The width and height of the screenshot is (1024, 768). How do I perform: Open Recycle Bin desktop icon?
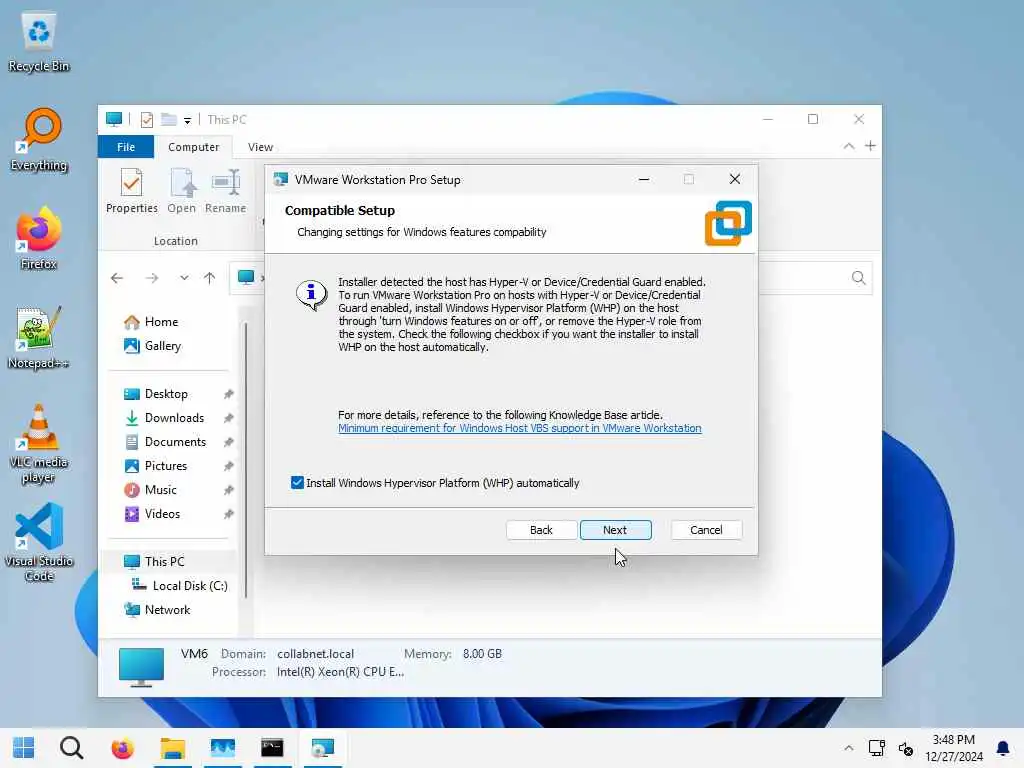39,42
